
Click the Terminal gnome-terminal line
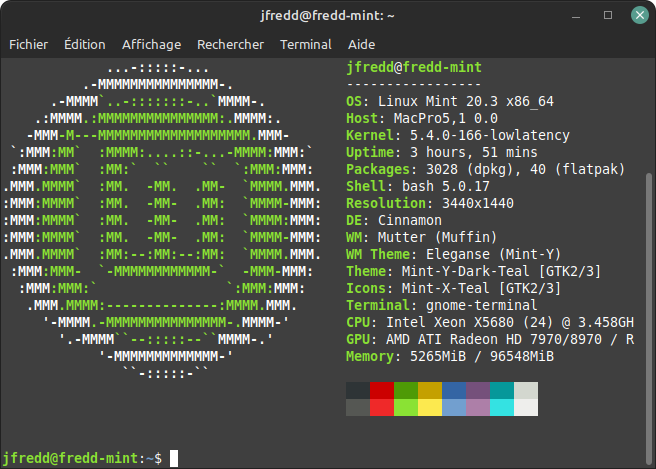pyautogui.click(x=442, y=305)
